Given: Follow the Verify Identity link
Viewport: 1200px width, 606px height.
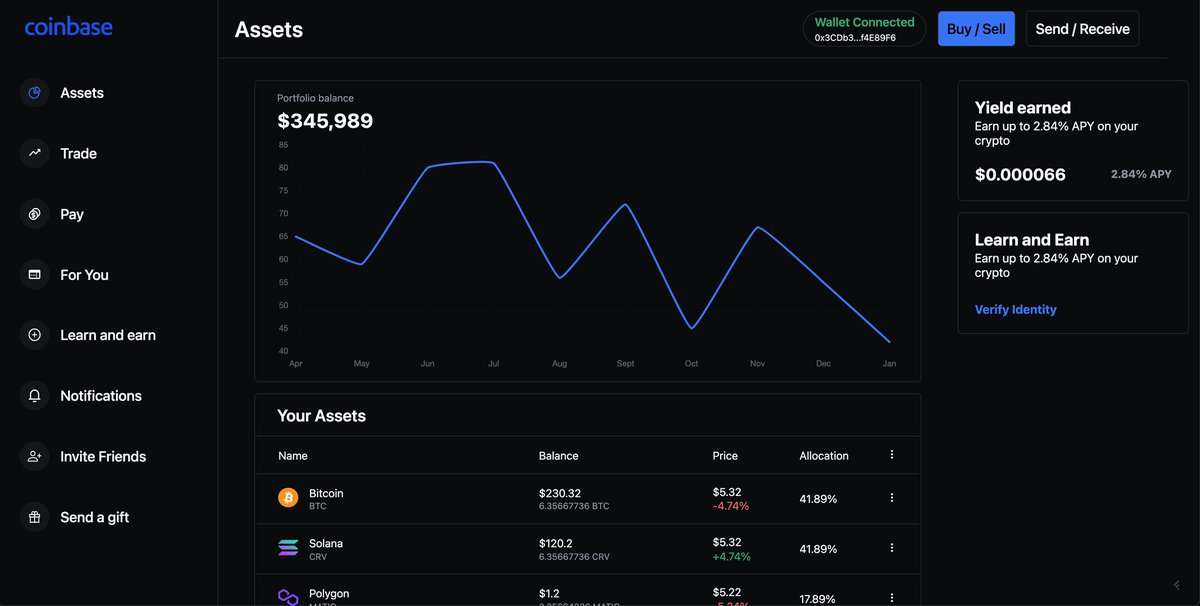Looking at the screenshot, I should (x=1015, y=309).
